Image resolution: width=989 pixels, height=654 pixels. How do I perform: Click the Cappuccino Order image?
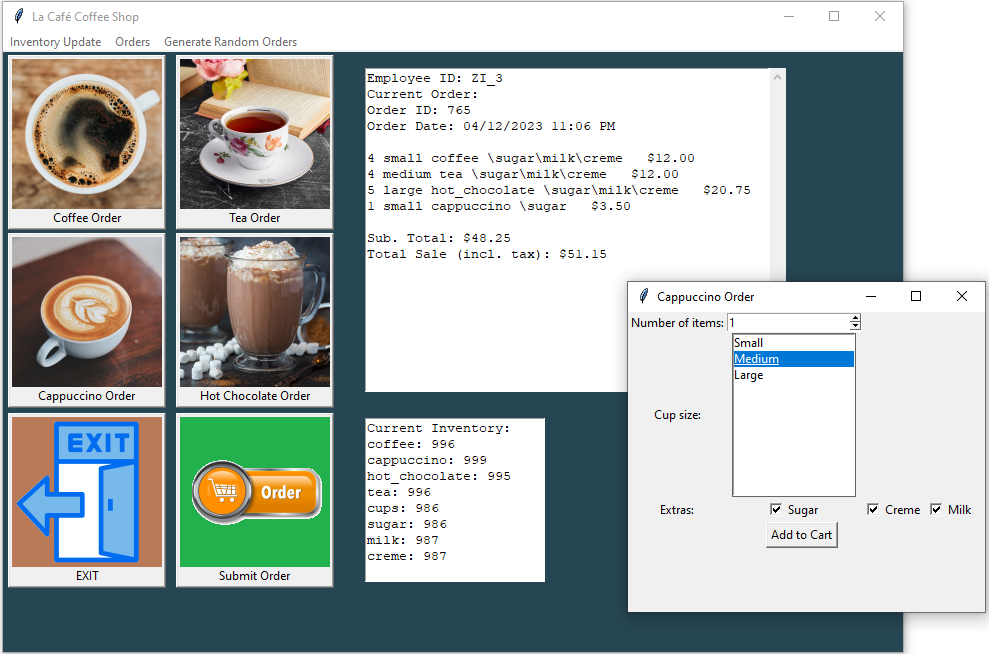click(86, 311)
